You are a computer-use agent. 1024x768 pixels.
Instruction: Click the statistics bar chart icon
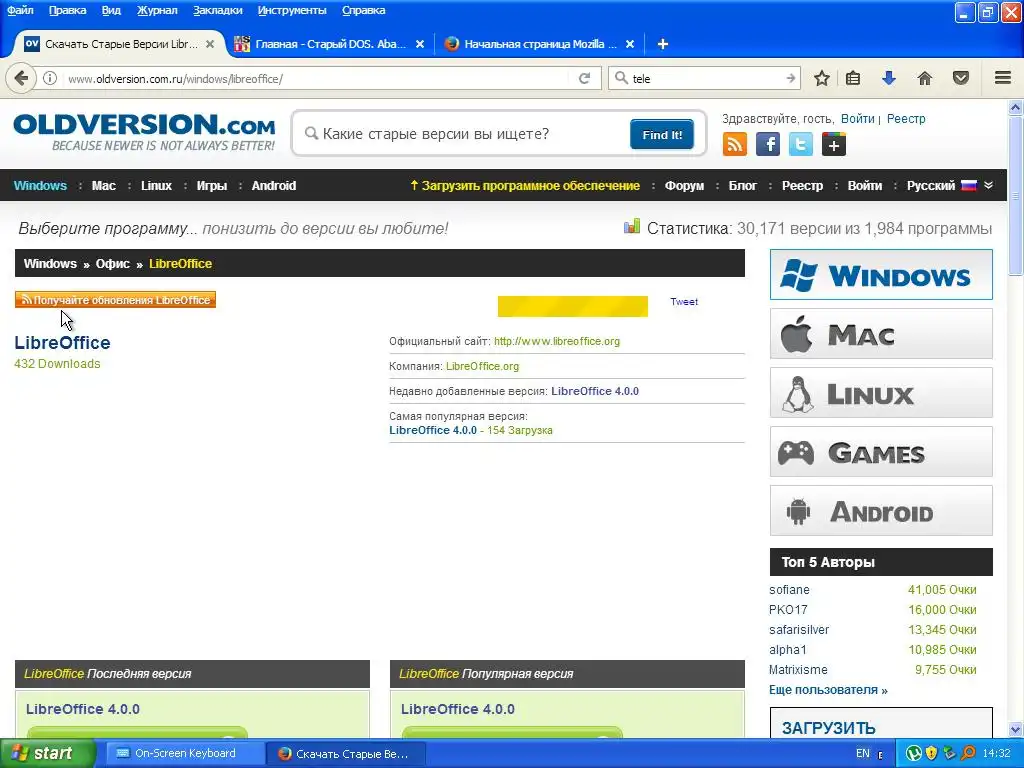point(632,227)
